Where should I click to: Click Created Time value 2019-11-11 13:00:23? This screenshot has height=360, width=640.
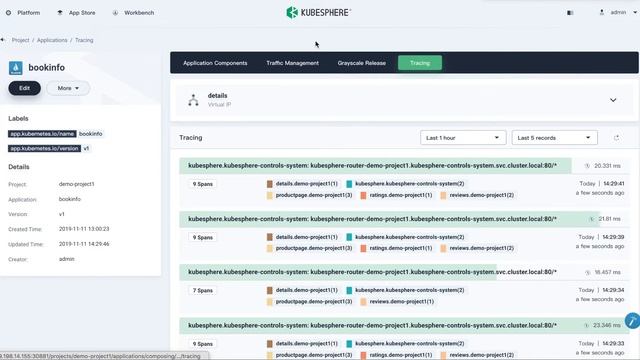click(84, 229)
